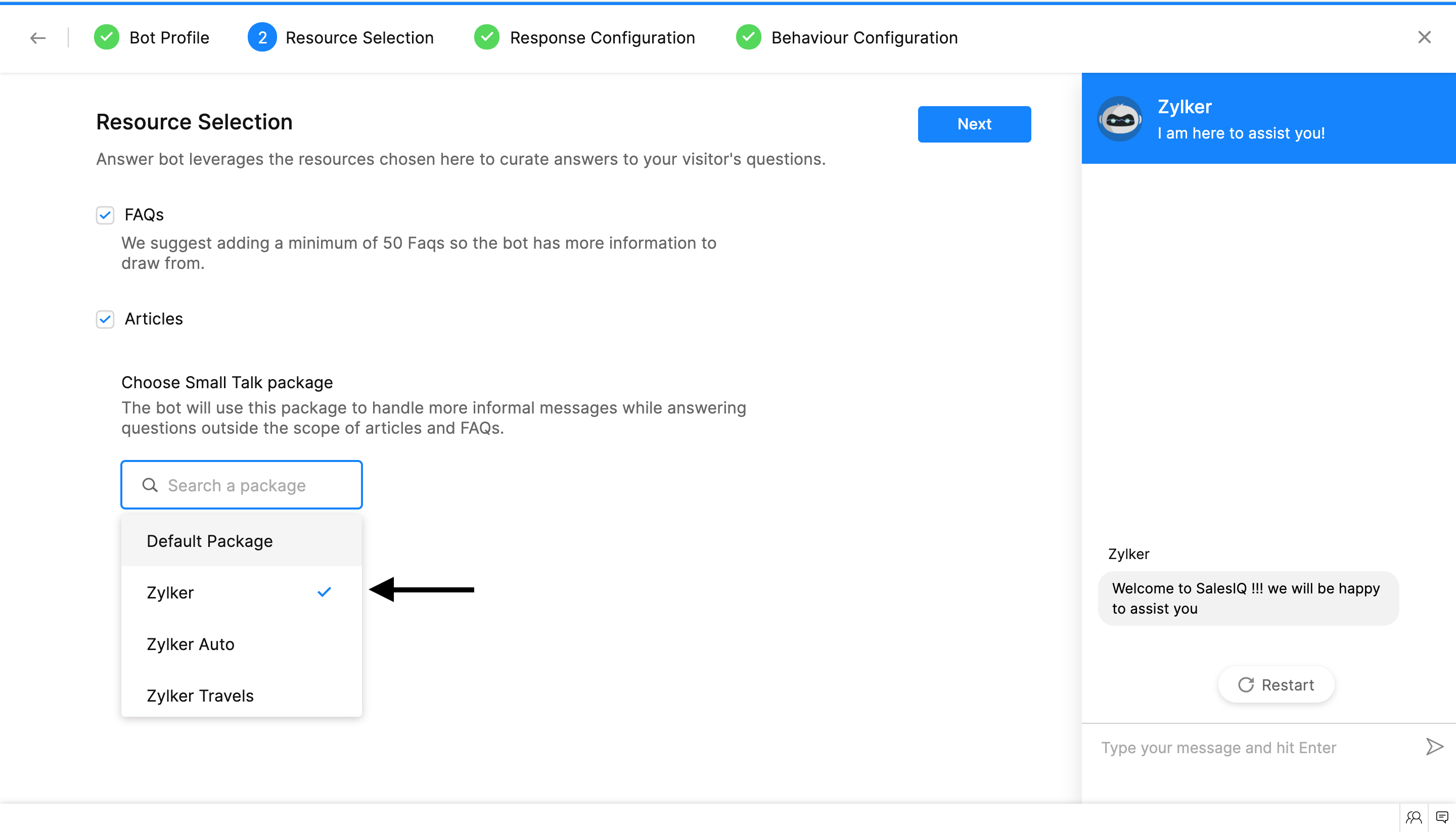Switch to Bot Profile step
This screenshot has height=832, width=1456.
169,38
